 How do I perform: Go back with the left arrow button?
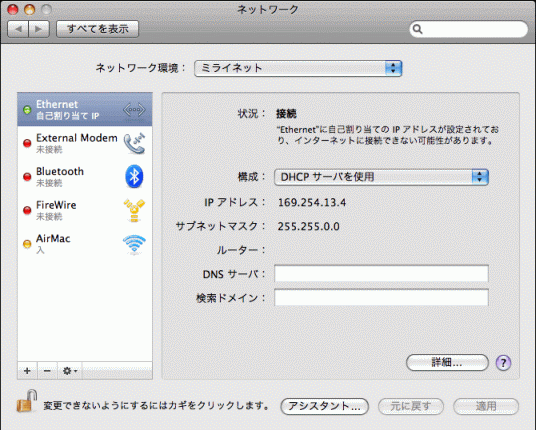[x=18, y=29]
